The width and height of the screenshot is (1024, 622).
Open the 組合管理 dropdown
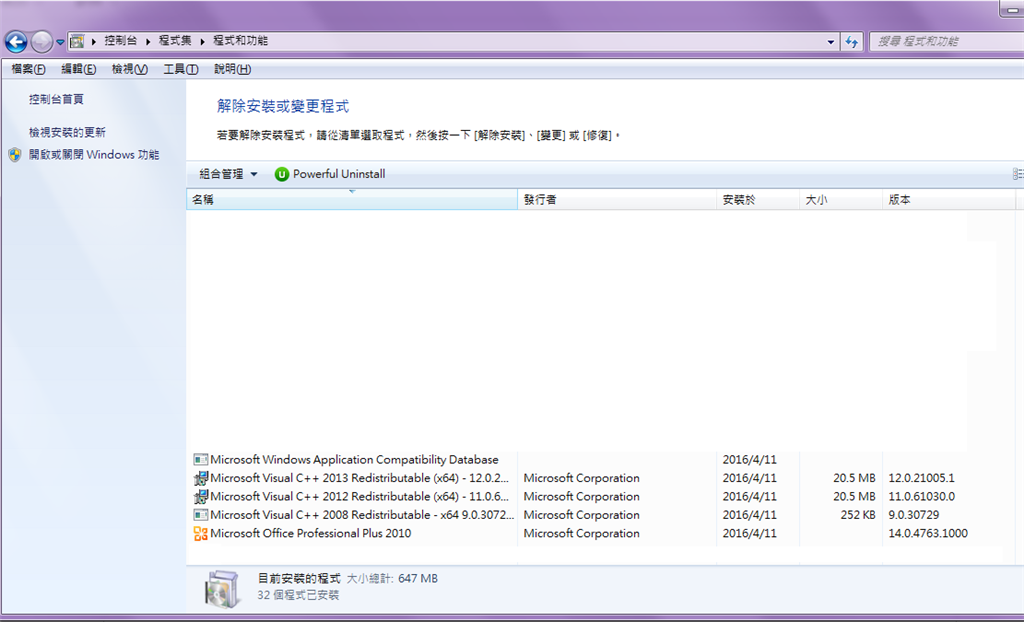(x=229, y=174)
